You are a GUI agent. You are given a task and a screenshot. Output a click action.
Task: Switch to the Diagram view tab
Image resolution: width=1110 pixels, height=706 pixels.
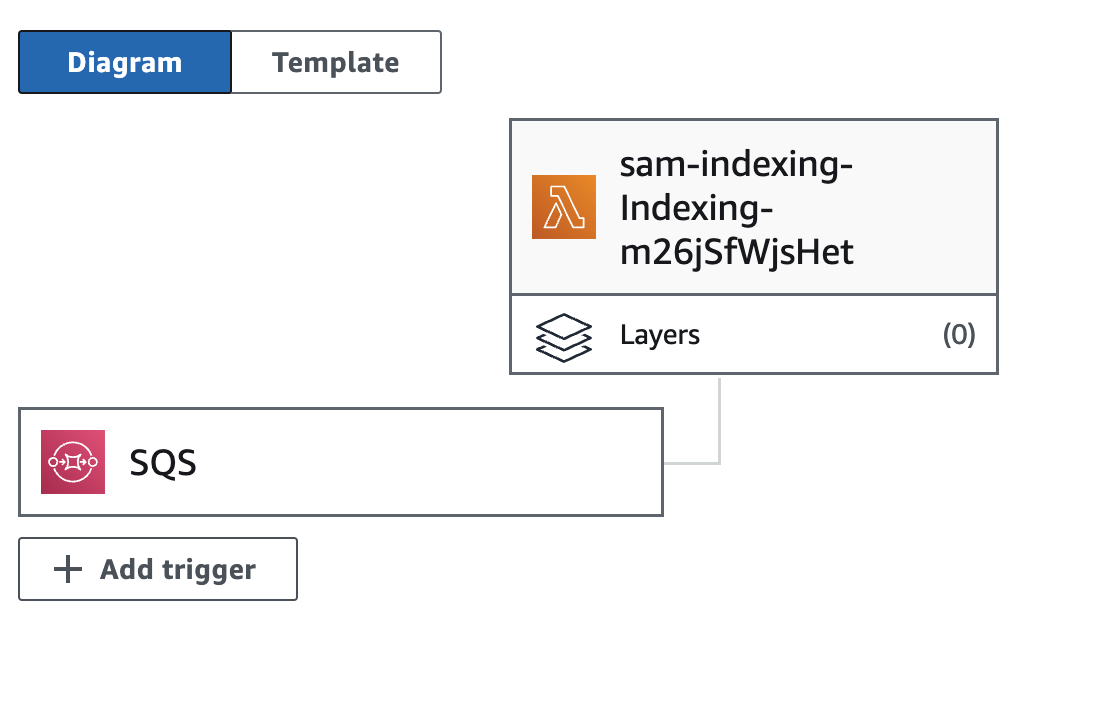point(125,62)
